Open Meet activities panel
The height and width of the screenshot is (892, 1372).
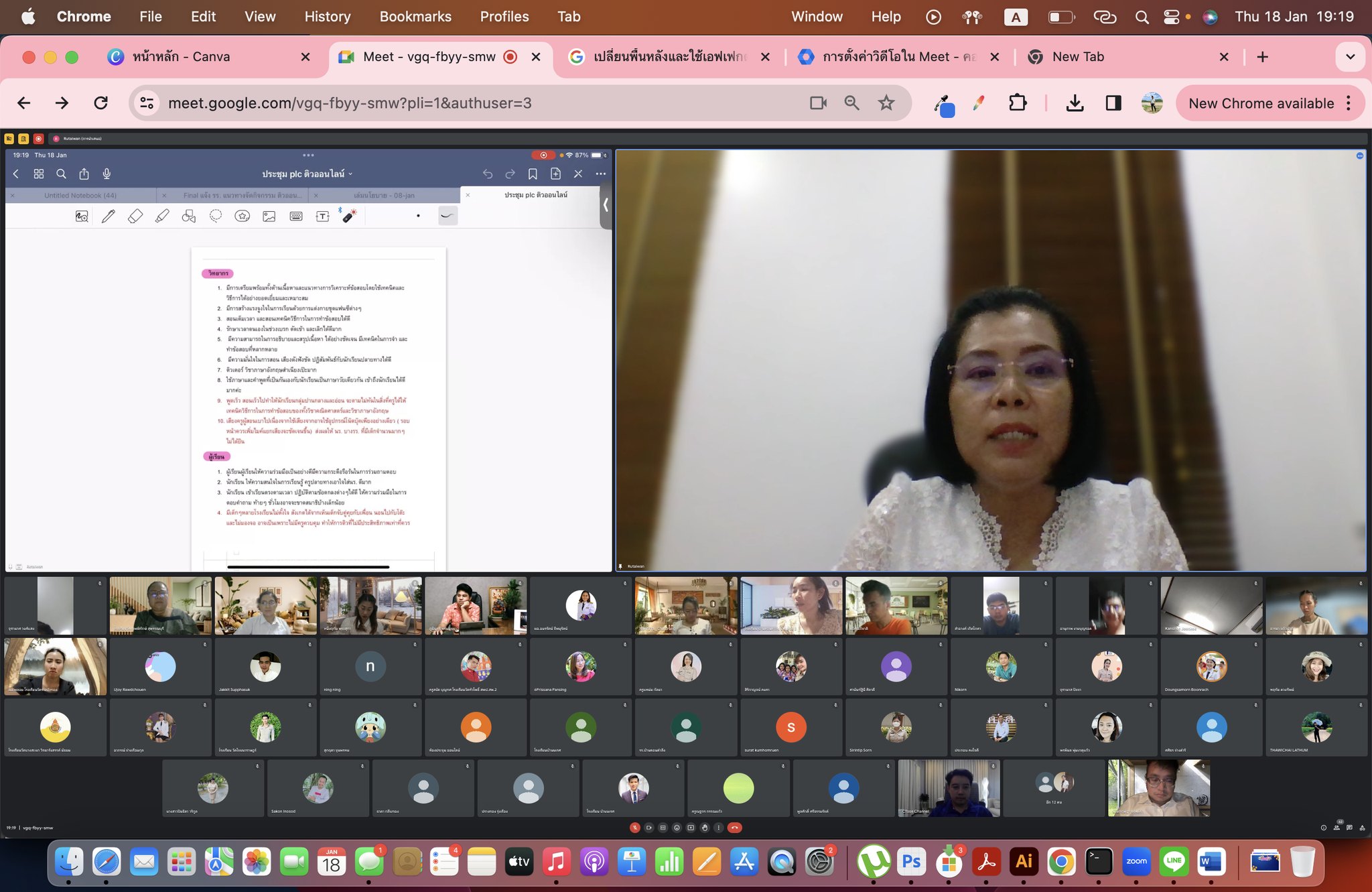coord(1363,828)
